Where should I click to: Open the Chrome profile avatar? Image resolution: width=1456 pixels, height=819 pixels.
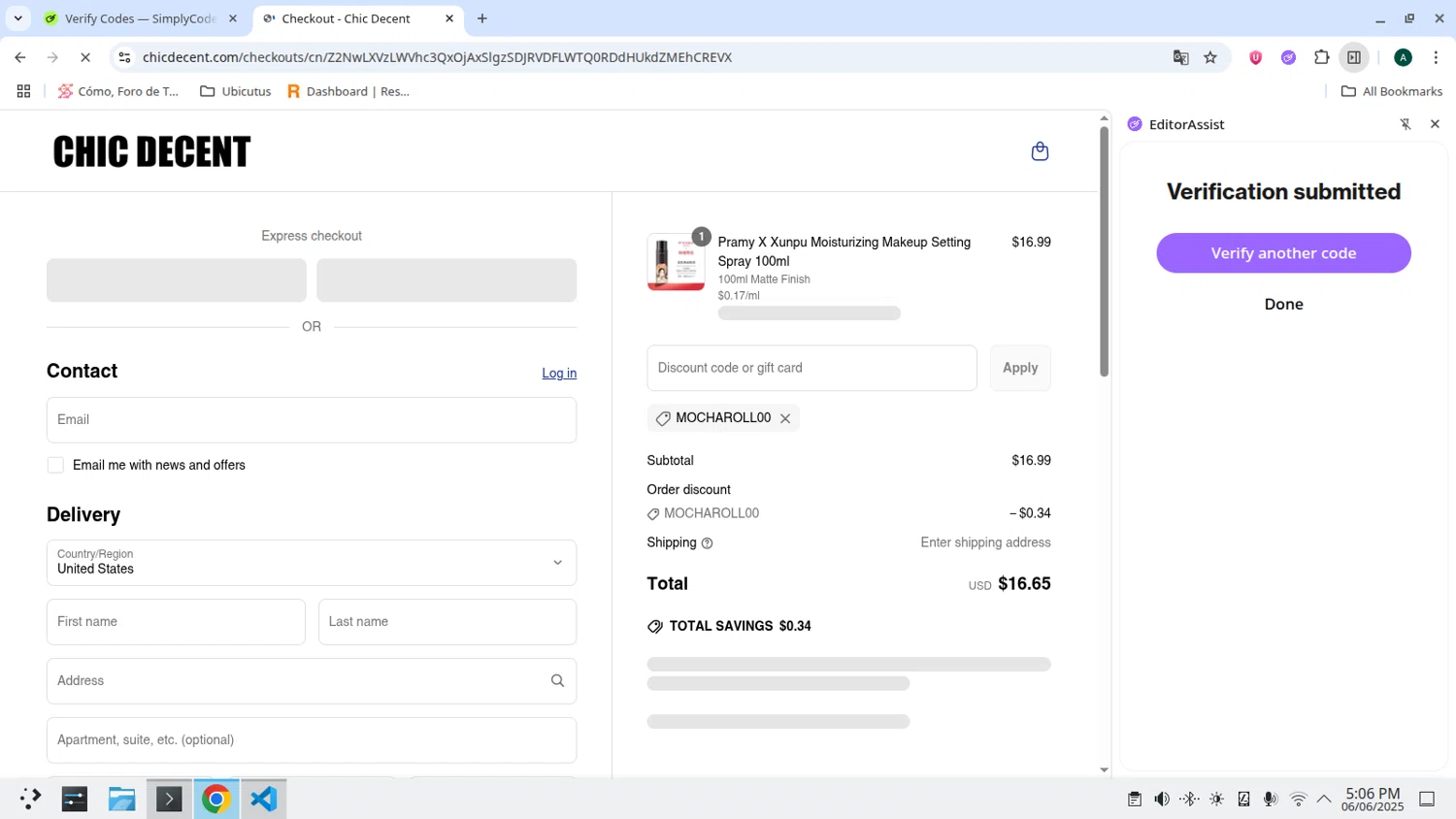[x=1403, y=57]
